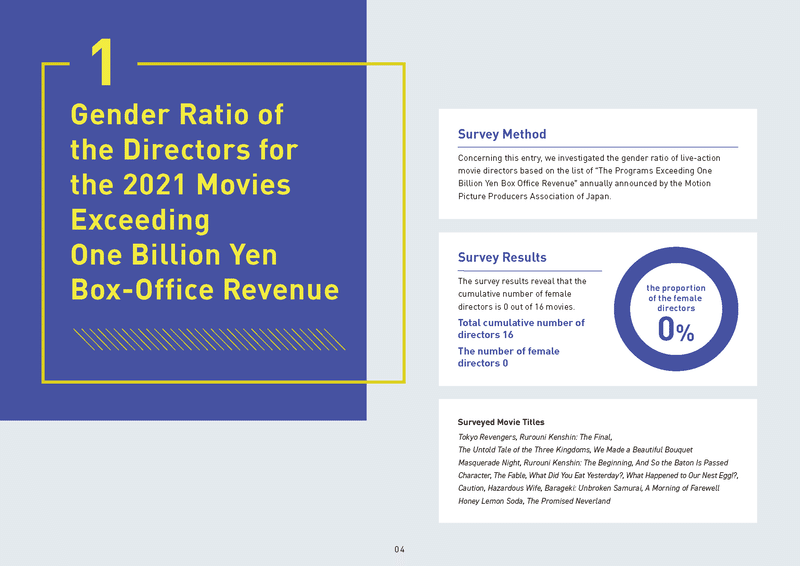Select the line starting 'Masquerade Night'
Viewport: 800px width, 566px height.
pyautogui.click(x=593, y=462)
